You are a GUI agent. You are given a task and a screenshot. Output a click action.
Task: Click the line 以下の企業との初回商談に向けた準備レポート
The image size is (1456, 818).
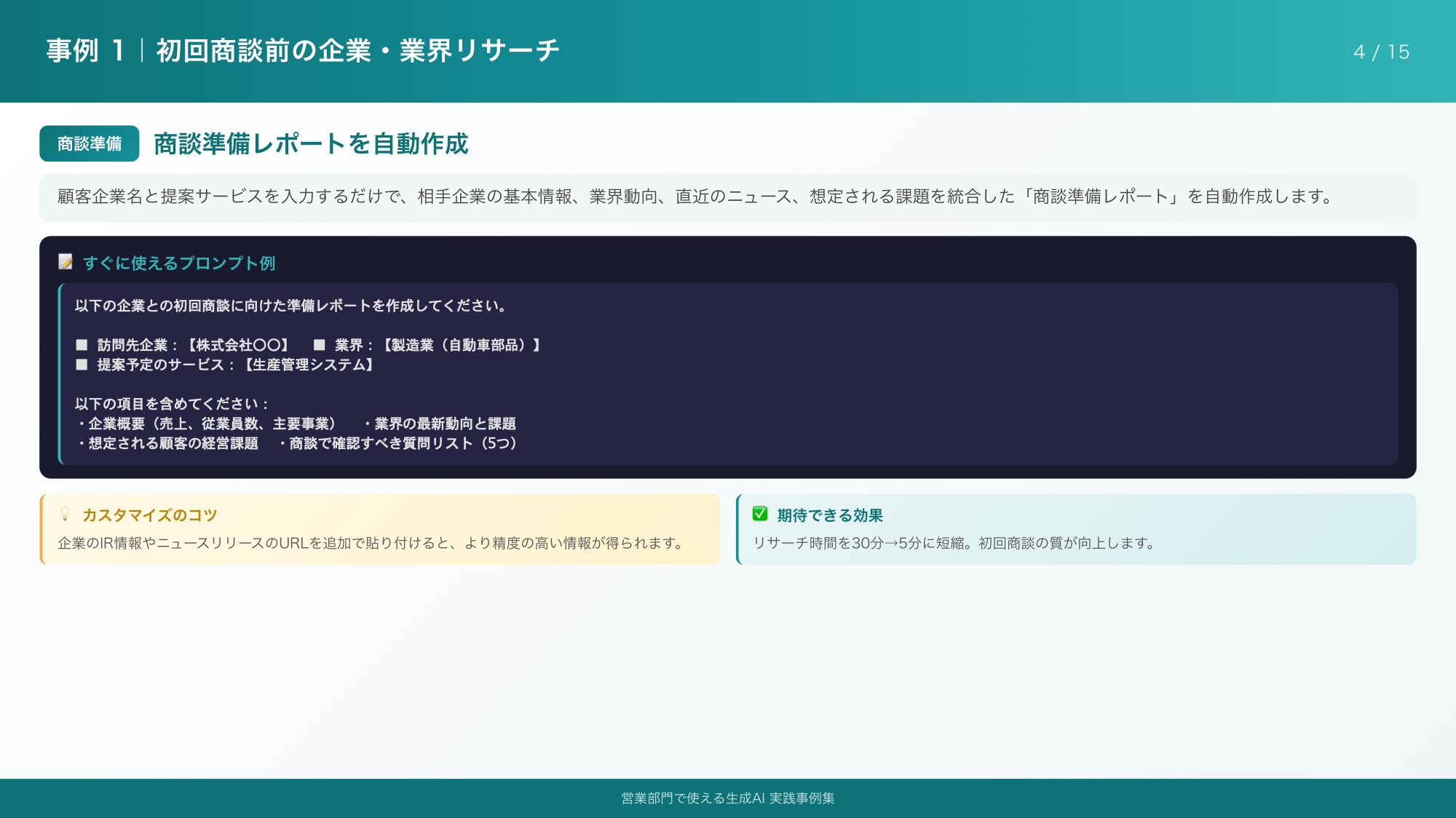[291, 306]
